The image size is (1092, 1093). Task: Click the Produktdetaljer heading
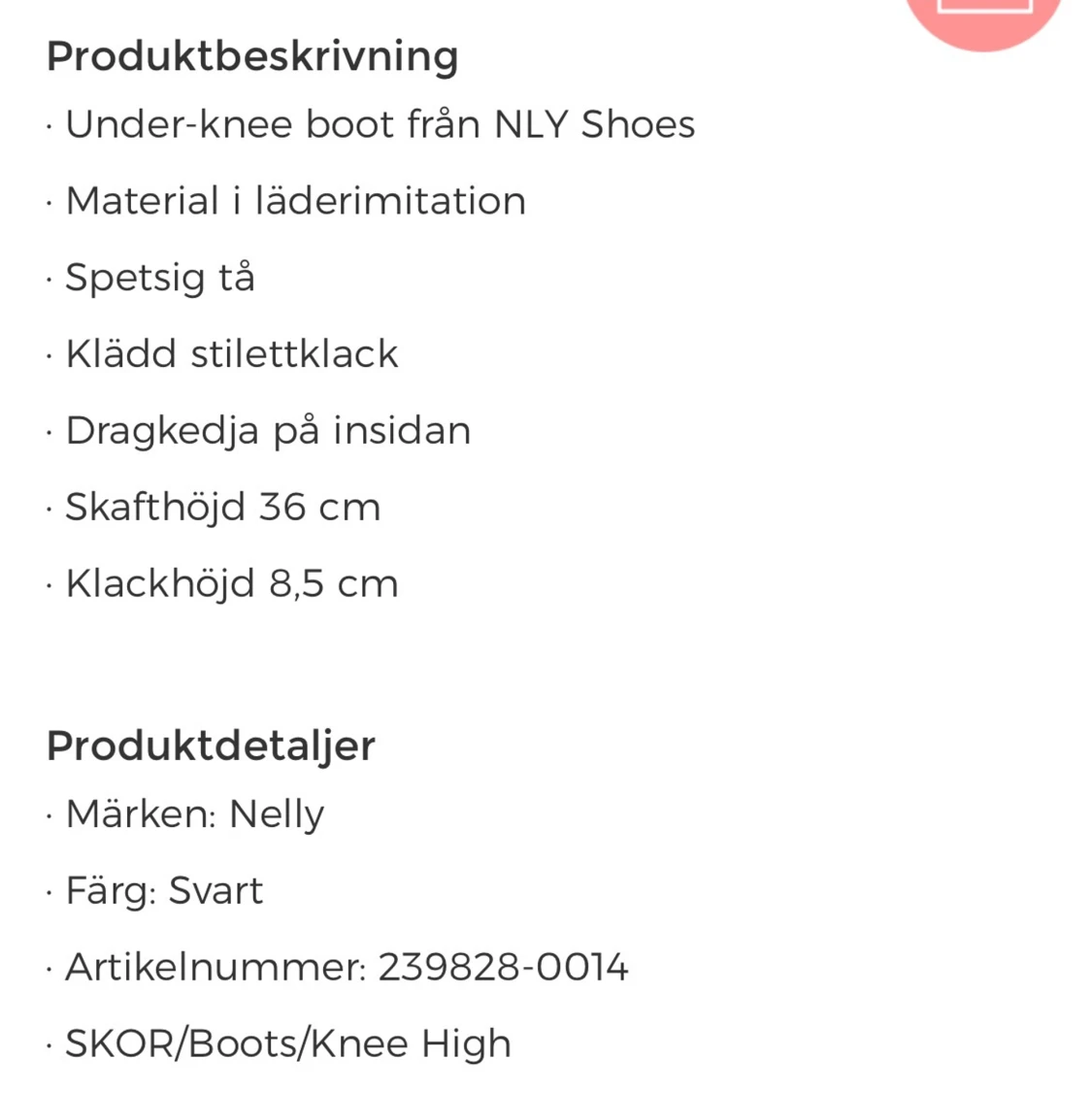pyautogui.click(x=211, y=745)
